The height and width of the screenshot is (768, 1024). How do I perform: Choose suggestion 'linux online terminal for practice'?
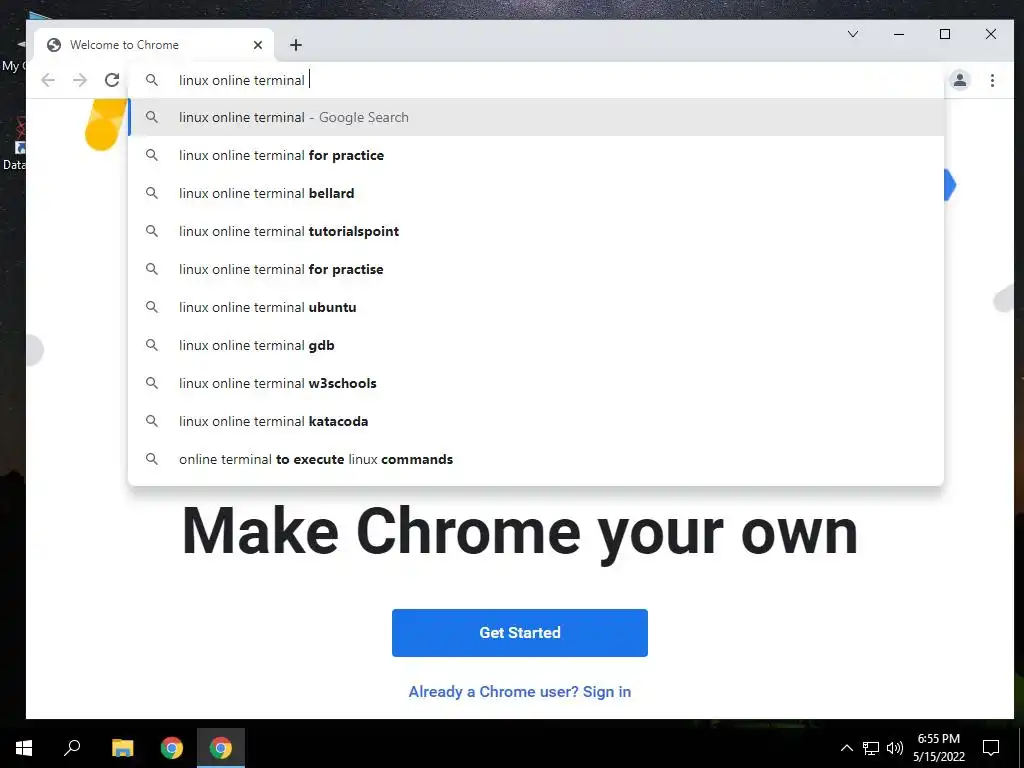tap(536, 155)
